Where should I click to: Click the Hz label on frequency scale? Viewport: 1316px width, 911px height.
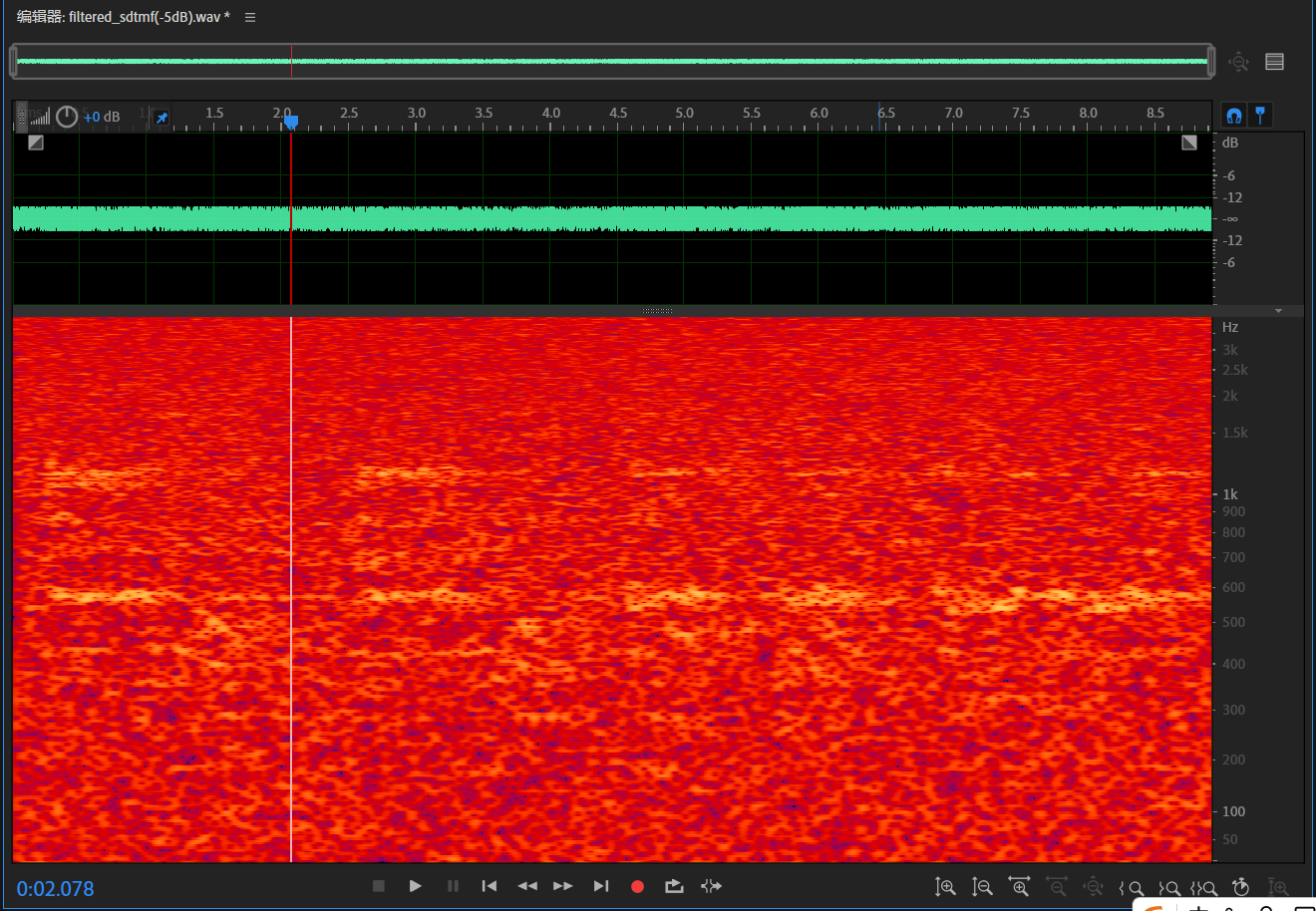[1230, 327]
